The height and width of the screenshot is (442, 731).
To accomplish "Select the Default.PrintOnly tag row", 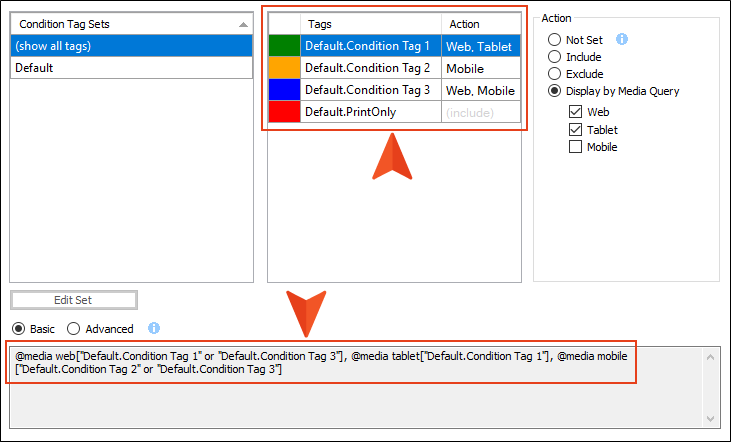I will point(394,112).
